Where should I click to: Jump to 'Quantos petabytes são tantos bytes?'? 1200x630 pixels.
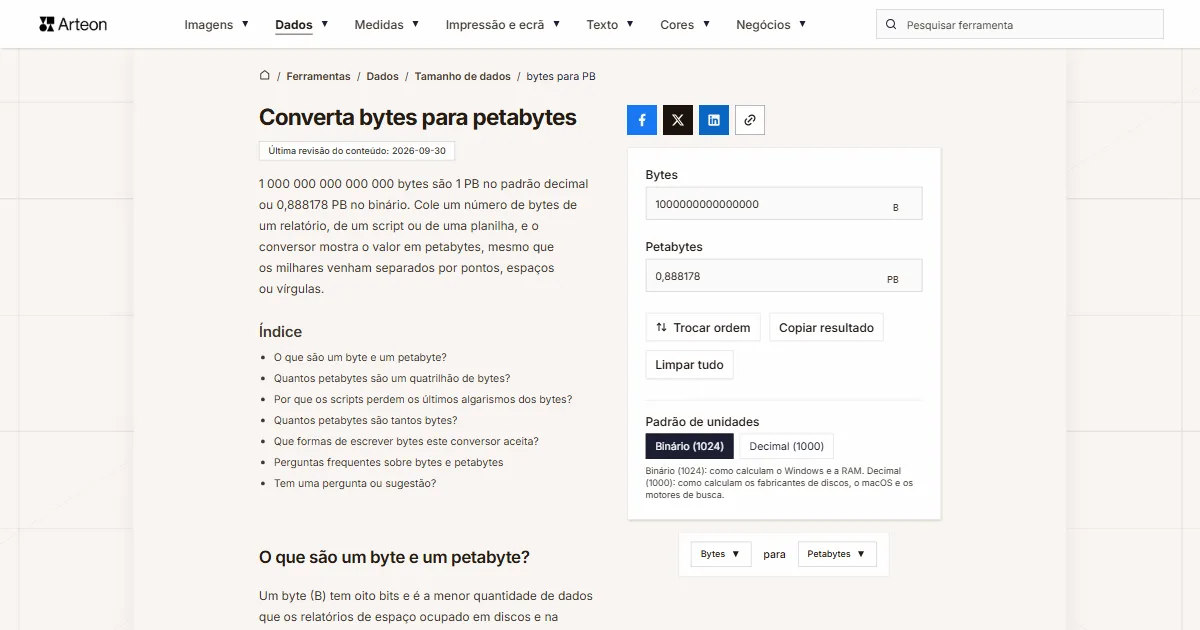pos(366,420)
